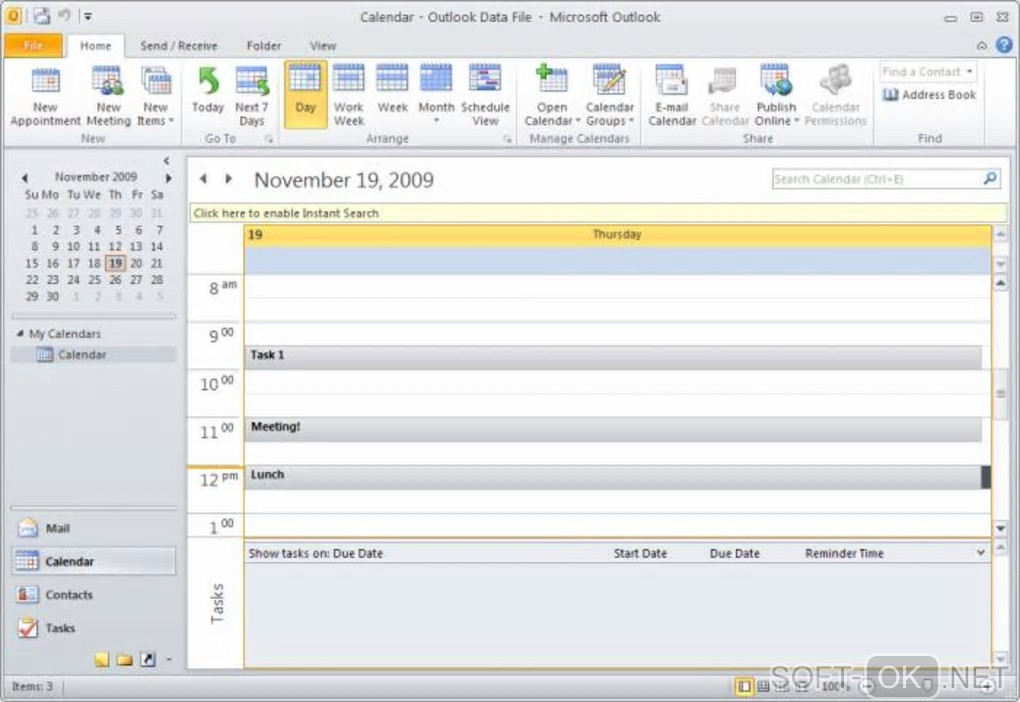The height and width of the screenshot is (702, 1020).
Task: Switch to Day view
Action: pos(305,95)
